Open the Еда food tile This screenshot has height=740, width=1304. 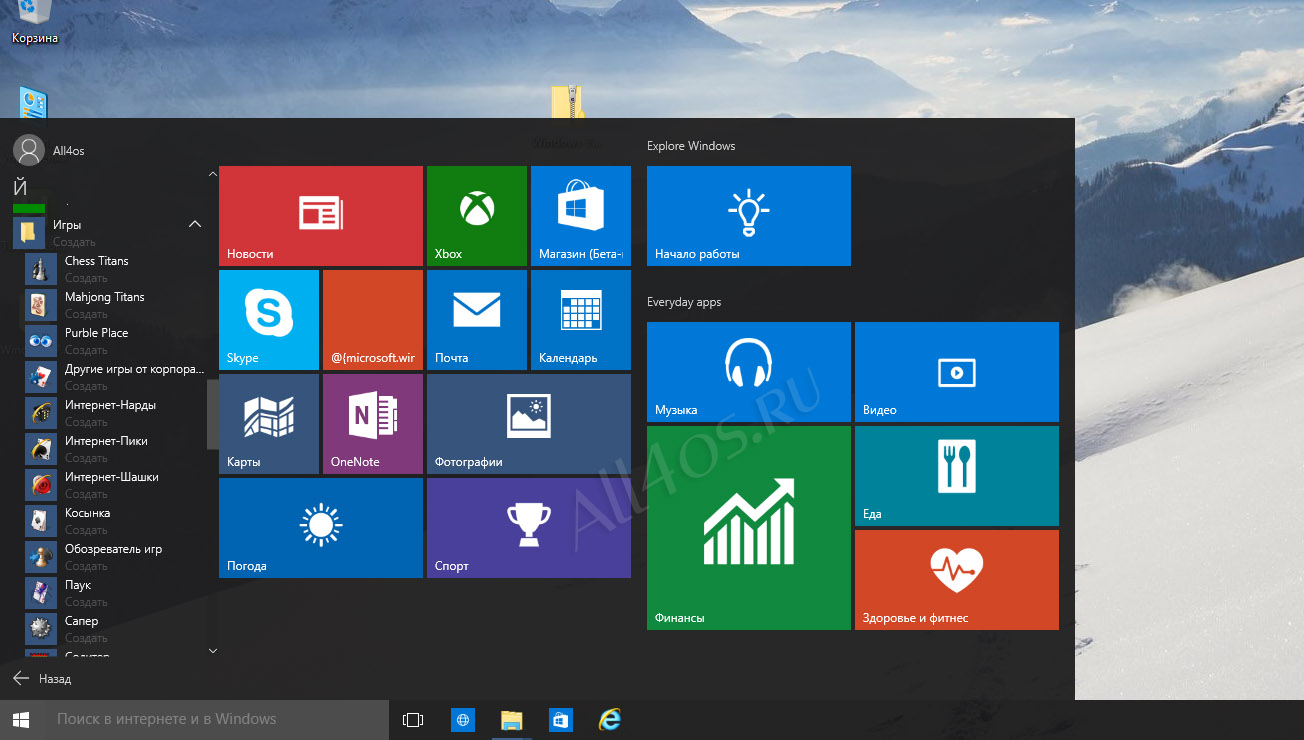click(x=957, y=476)
